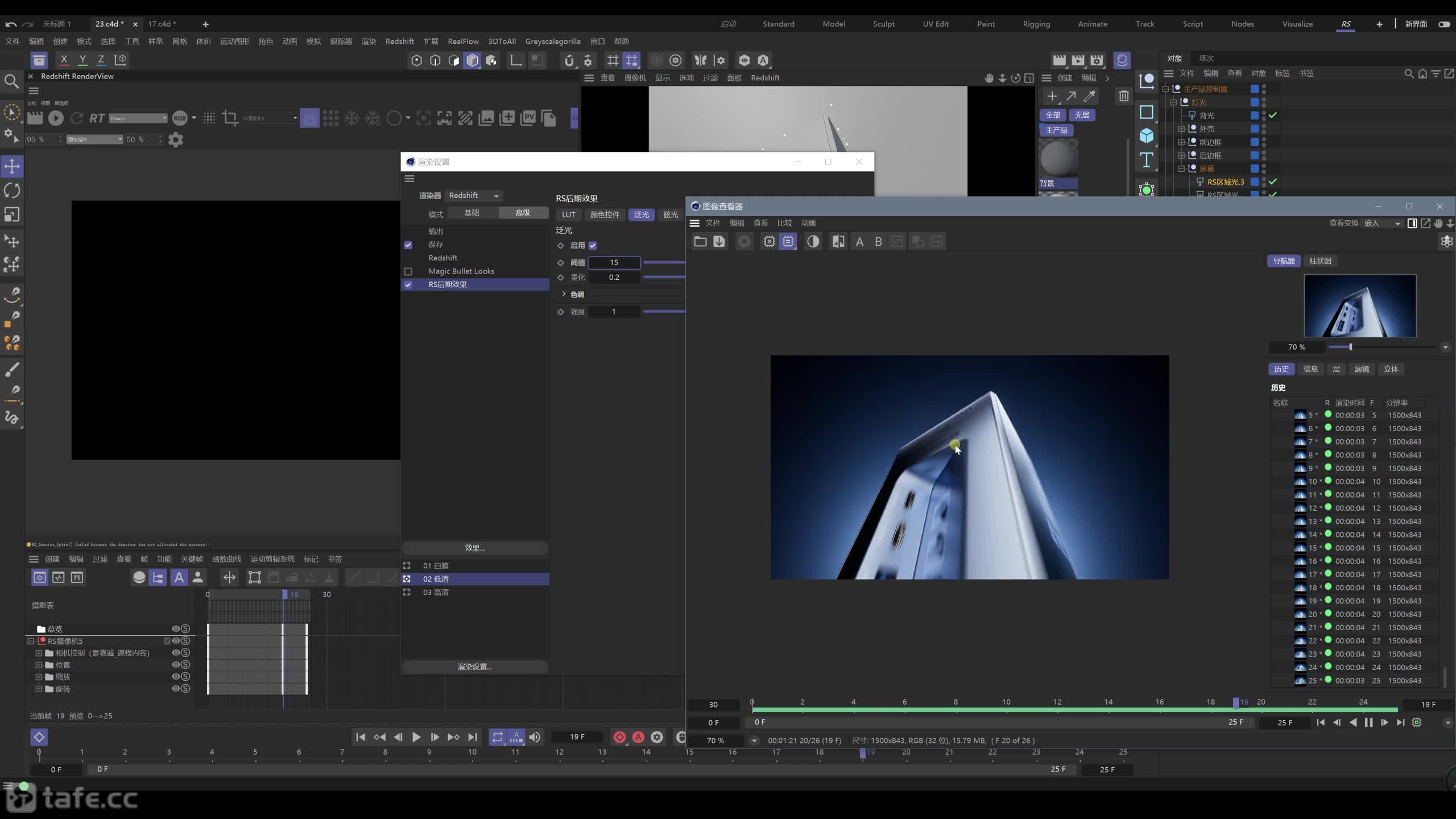Enable Magic Bullet Looks checkbox

(408, 271)
